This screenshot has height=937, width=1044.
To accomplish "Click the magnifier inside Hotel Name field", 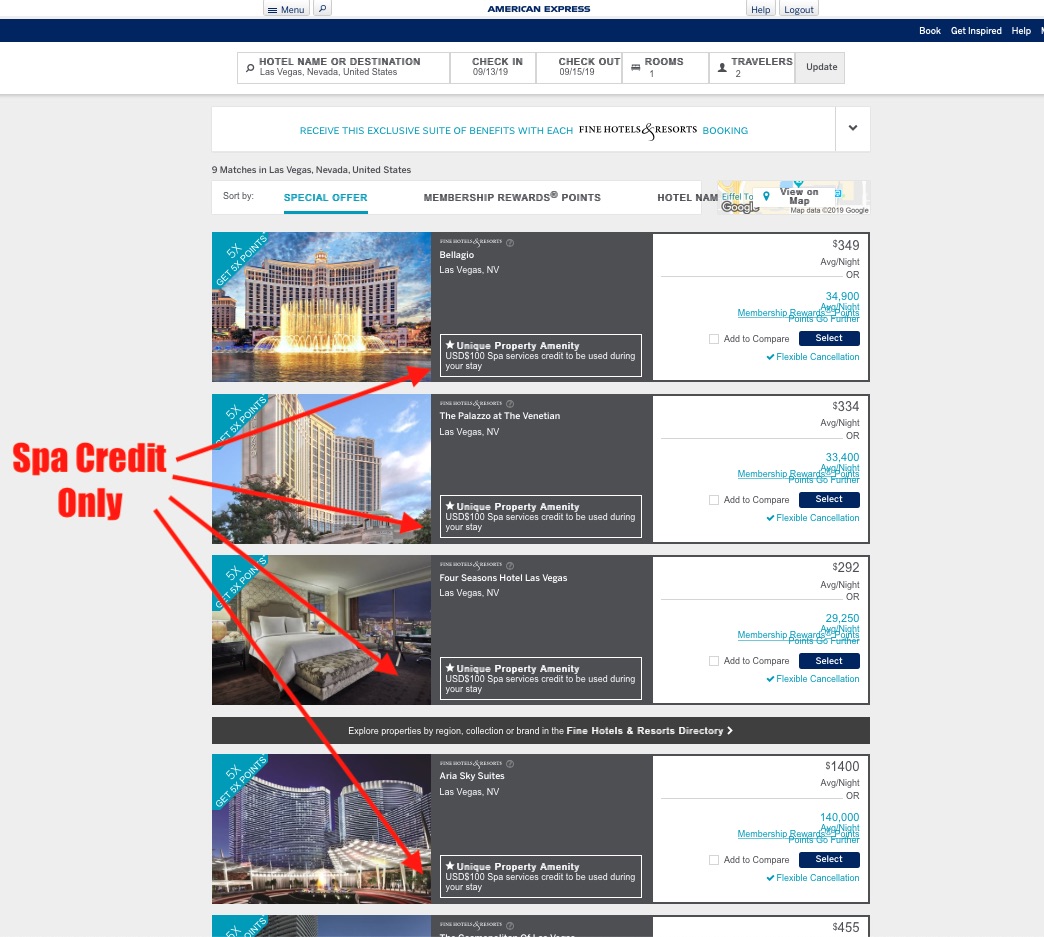I will coord(250,67).
